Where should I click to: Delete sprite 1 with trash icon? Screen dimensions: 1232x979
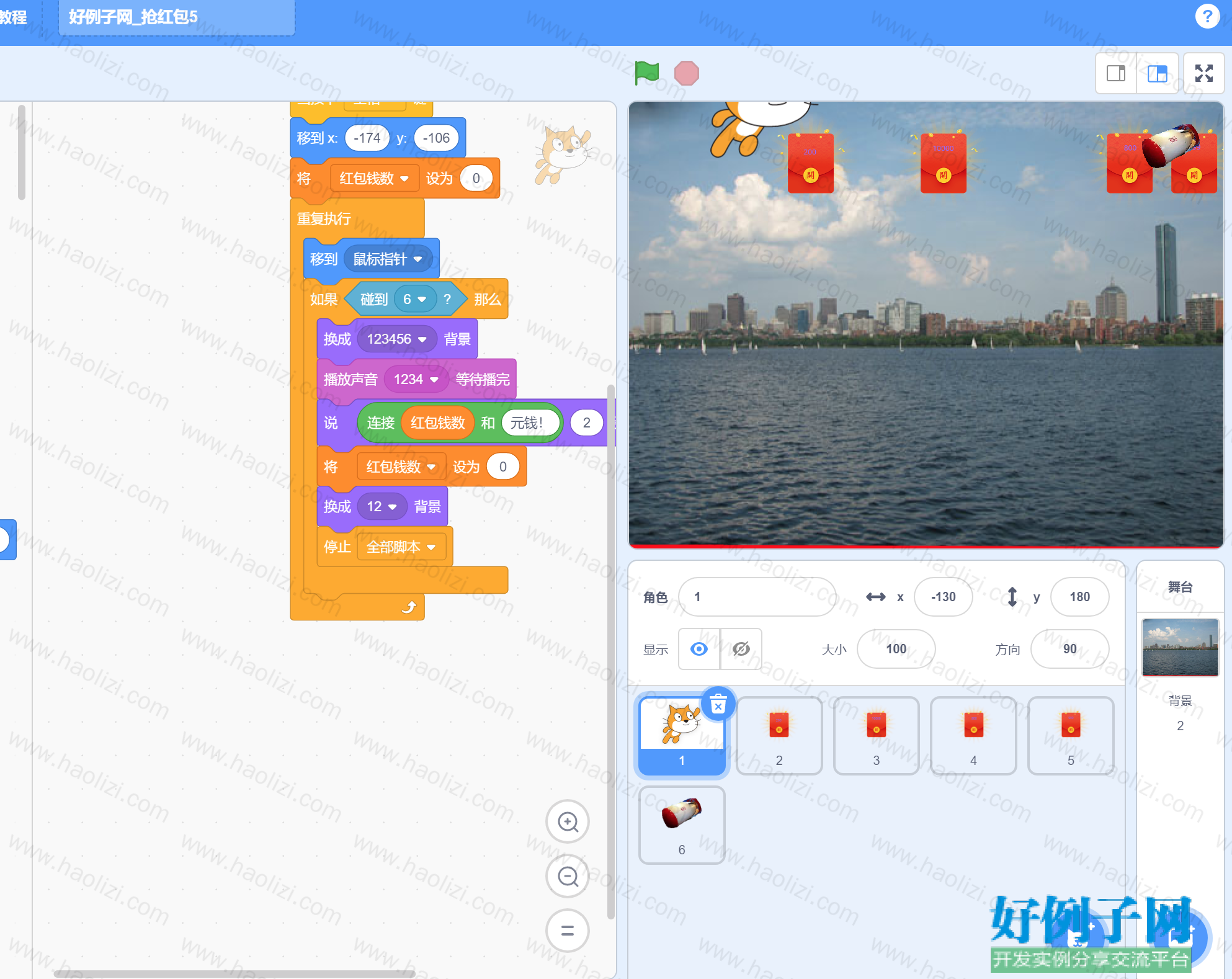[x=718, y=704]
